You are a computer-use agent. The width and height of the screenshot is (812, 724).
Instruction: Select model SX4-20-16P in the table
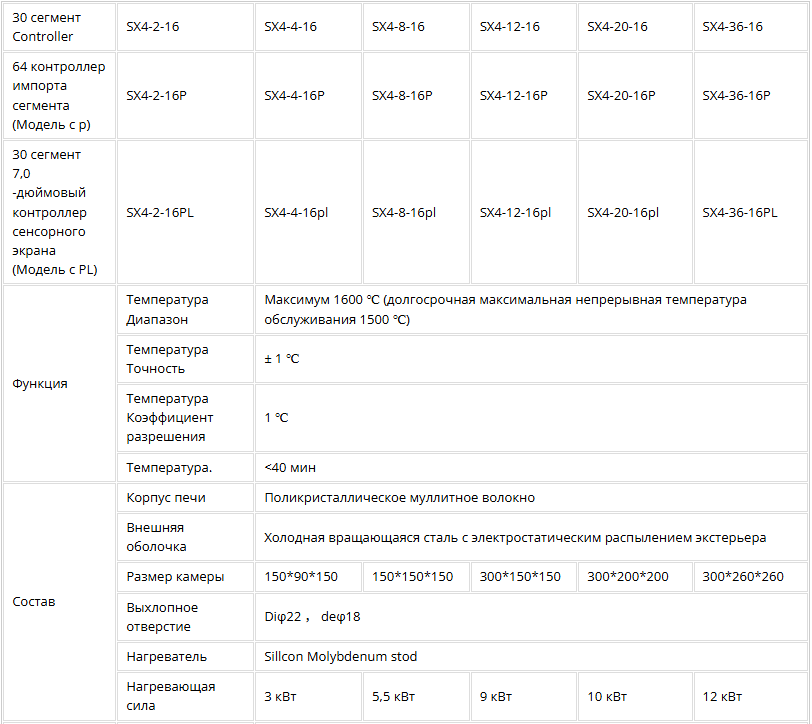tap(621, 96)
